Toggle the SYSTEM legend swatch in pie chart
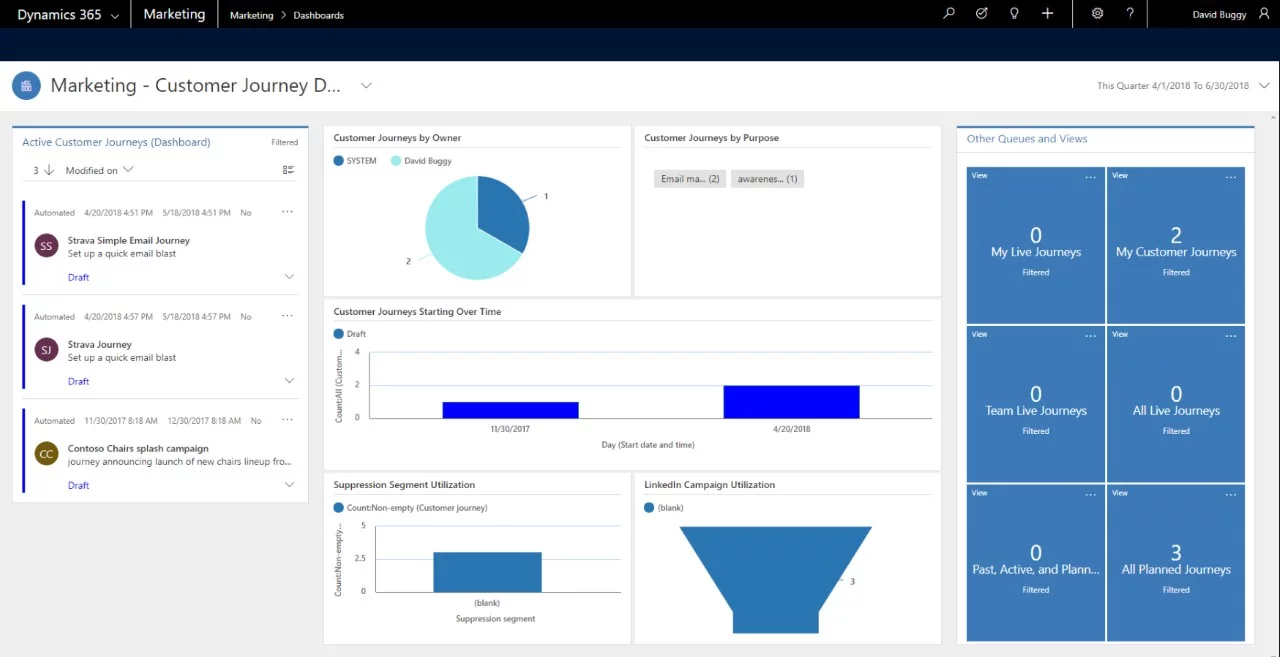Image resolution: width=1280 pixels, height=657 pixels. 338,160
